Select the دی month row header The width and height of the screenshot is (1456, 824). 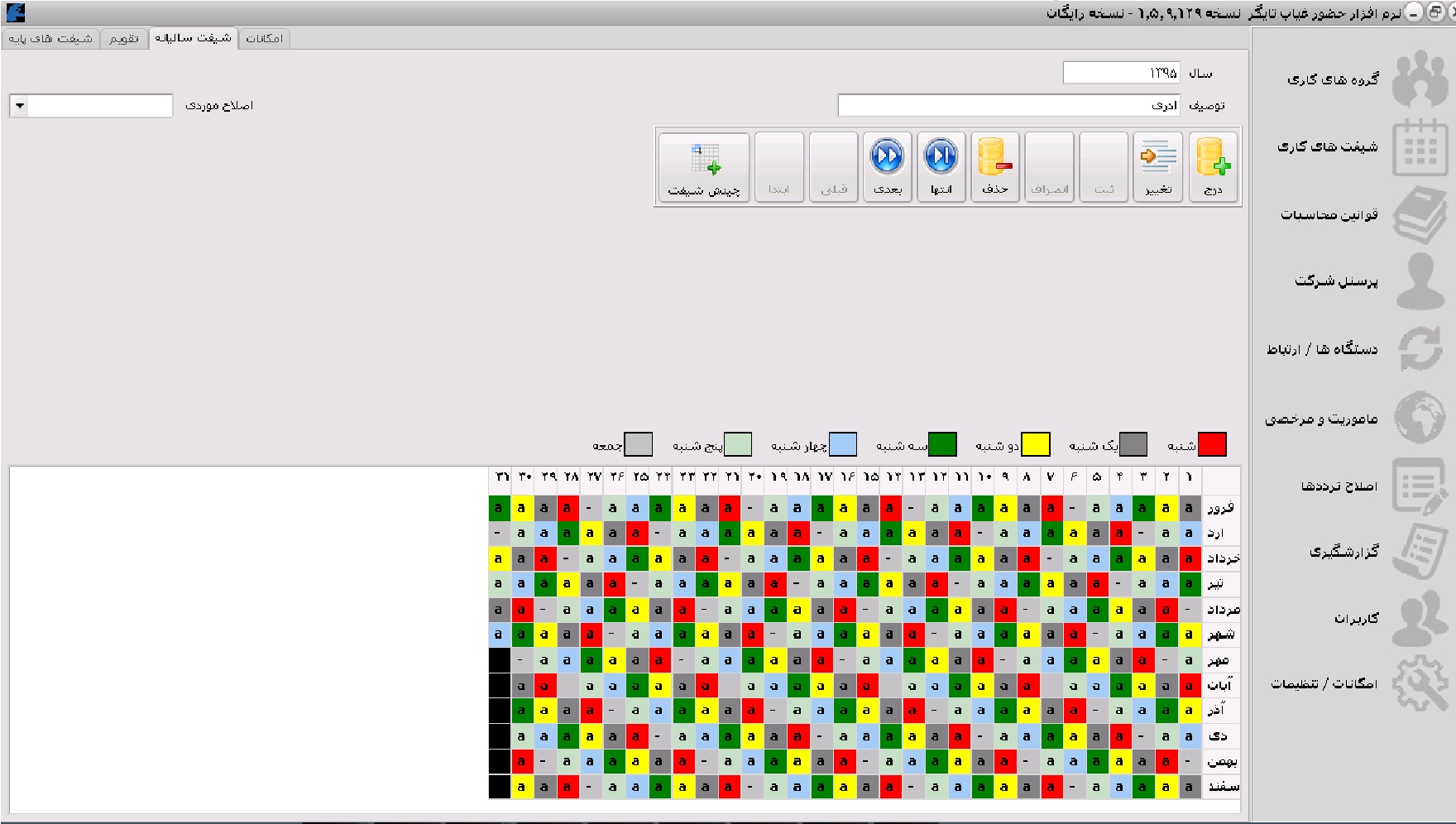tap(1221, 736)
